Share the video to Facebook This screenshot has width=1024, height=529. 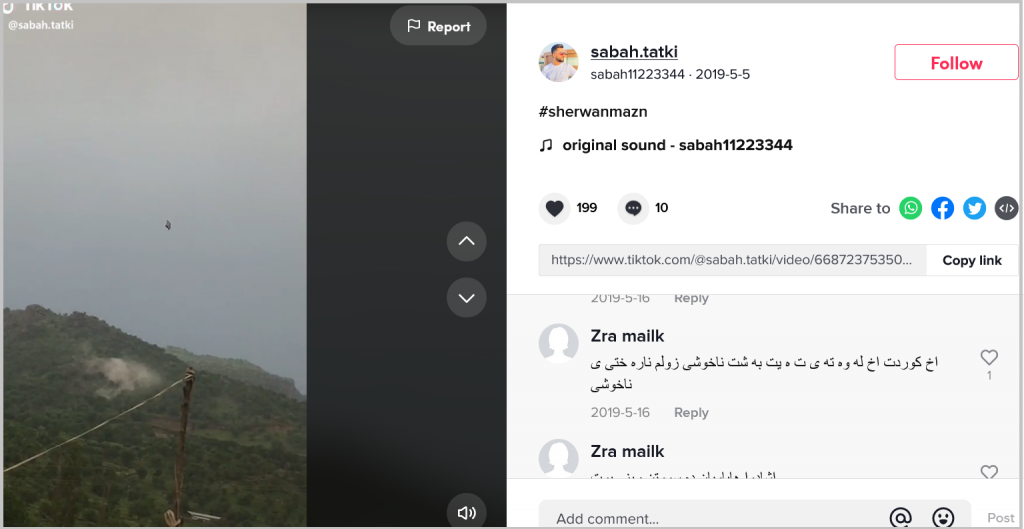pyautogui.click(x=942, y=208)
